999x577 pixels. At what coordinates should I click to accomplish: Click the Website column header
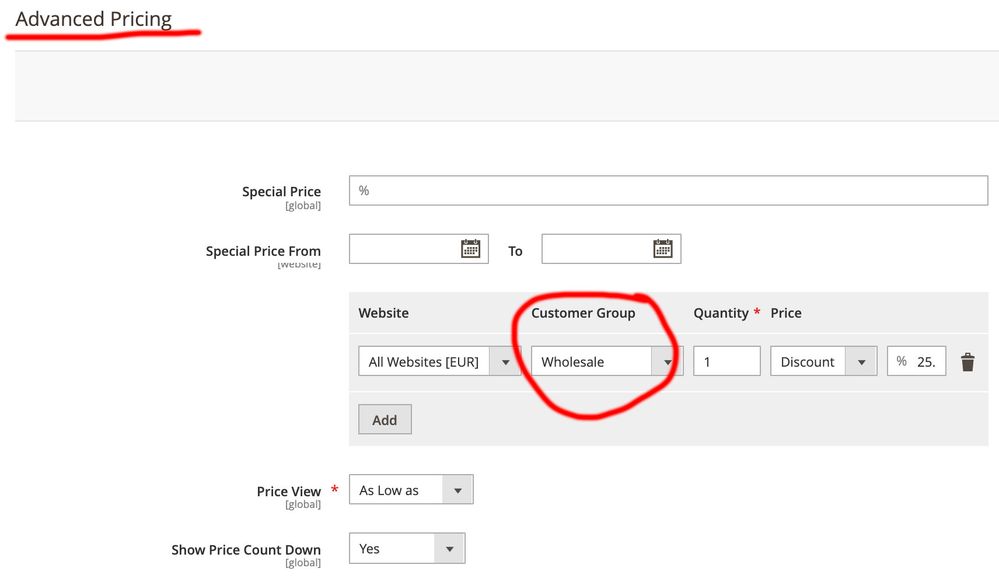point(384,313)
